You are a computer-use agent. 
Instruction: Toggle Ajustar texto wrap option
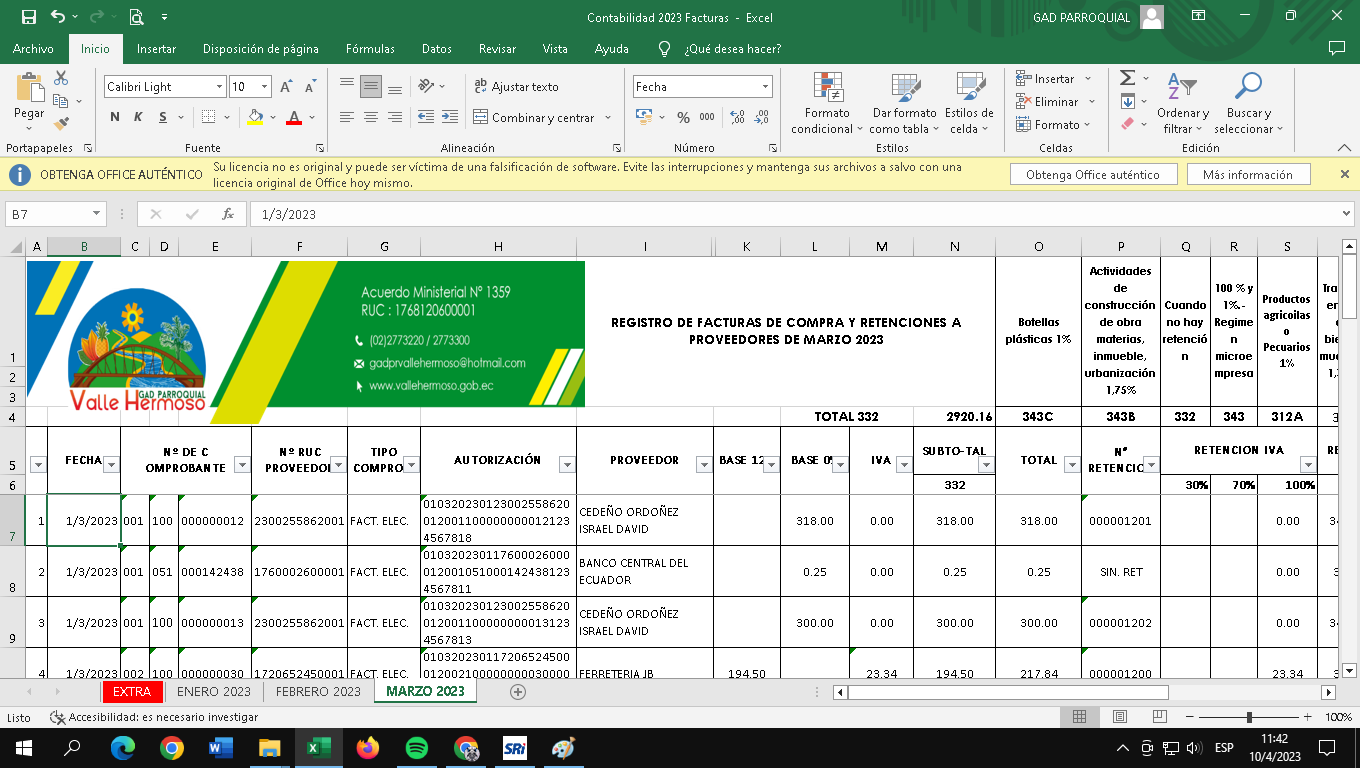516,87
